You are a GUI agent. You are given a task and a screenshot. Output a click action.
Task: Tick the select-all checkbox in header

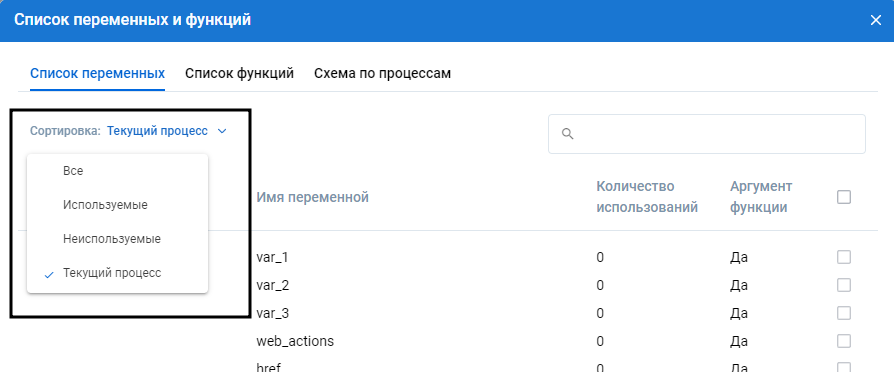pyautogui.click(x=844, y=197)
